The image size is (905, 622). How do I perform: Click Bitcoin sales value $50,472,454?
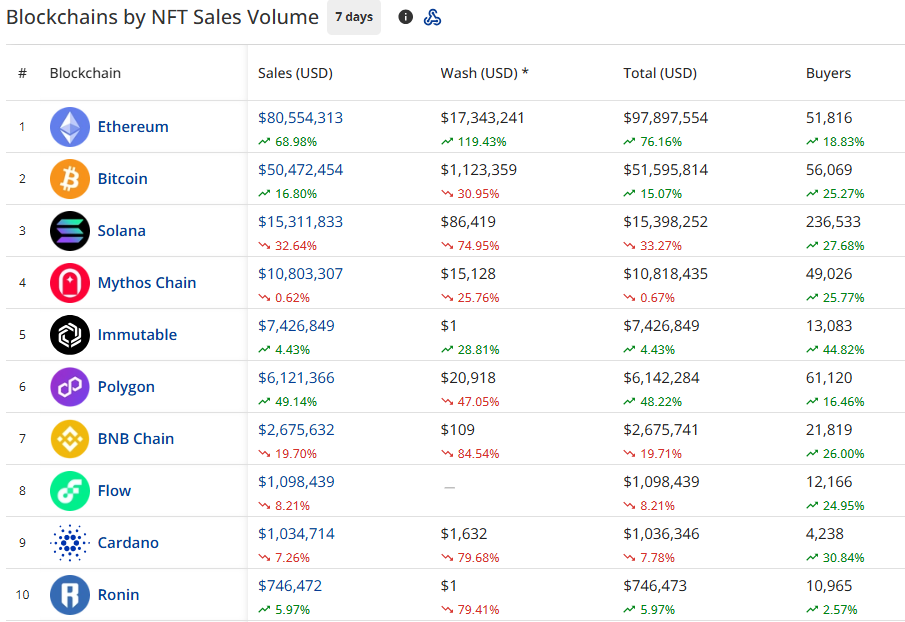point(300,170)
